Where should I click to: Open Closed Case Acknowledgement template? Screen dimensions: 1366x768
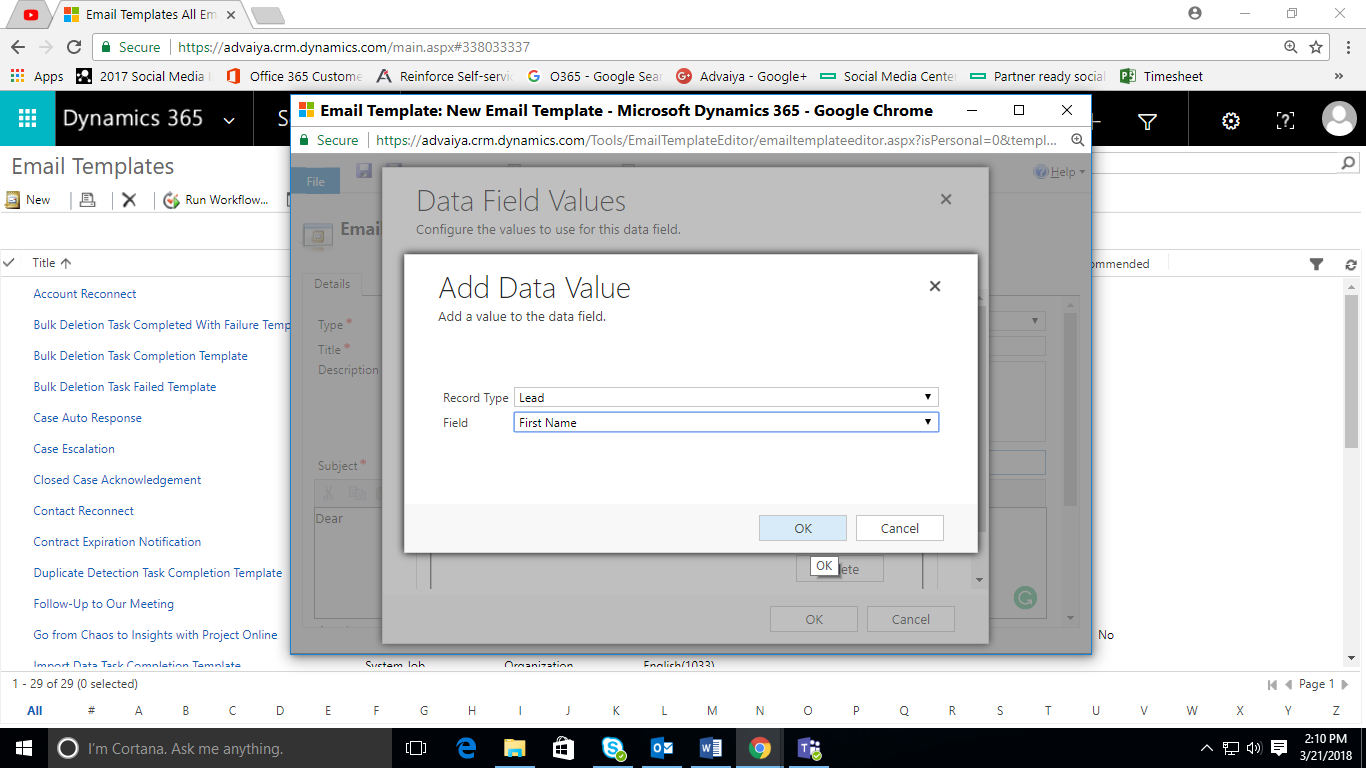pyautogui.click(x=117, y=480)
